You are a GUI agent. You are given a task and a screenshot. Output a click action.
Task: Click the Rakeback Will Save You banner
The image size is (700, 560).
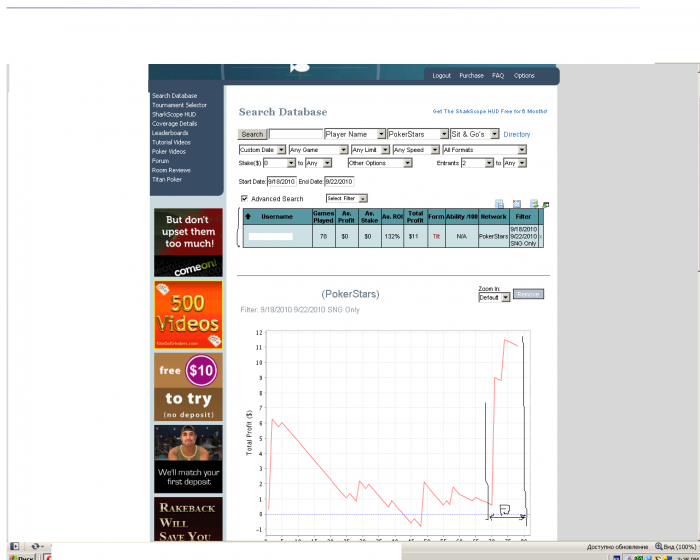[x=188, y=519]
